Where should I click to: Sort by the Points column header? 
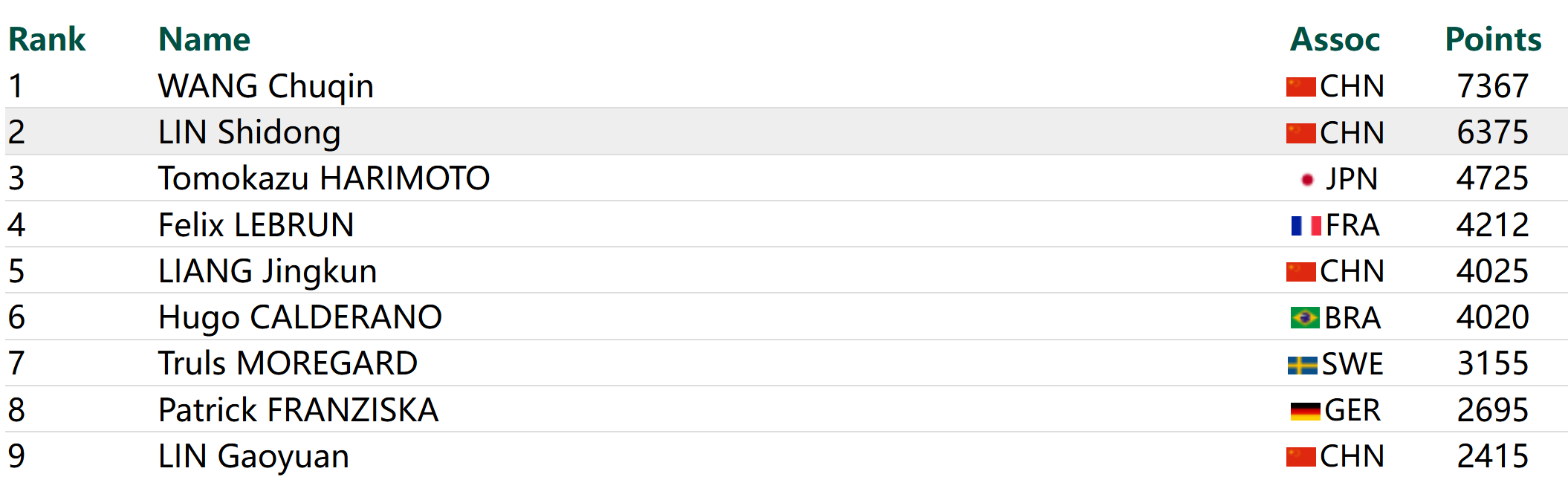[1492, 39]
